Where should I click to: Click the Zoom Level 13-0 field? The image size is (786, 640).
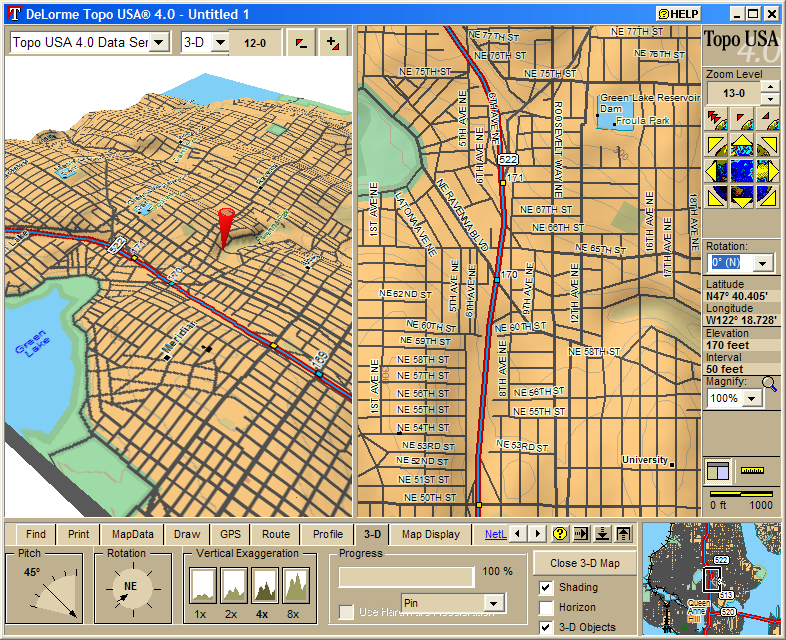pos(734,93)
